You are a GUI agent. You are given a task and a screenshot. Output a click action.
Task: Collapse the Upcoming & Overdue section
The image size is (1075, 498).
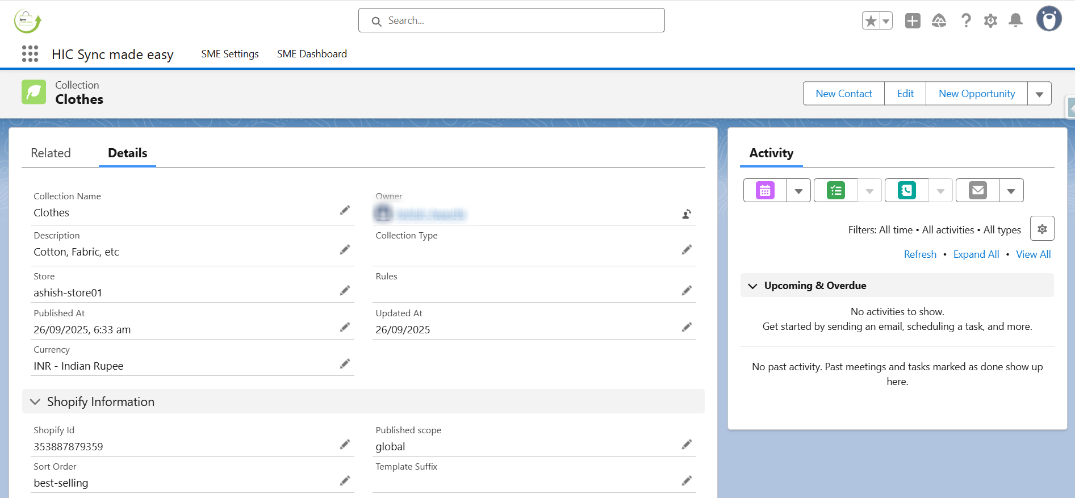point(753,286)
